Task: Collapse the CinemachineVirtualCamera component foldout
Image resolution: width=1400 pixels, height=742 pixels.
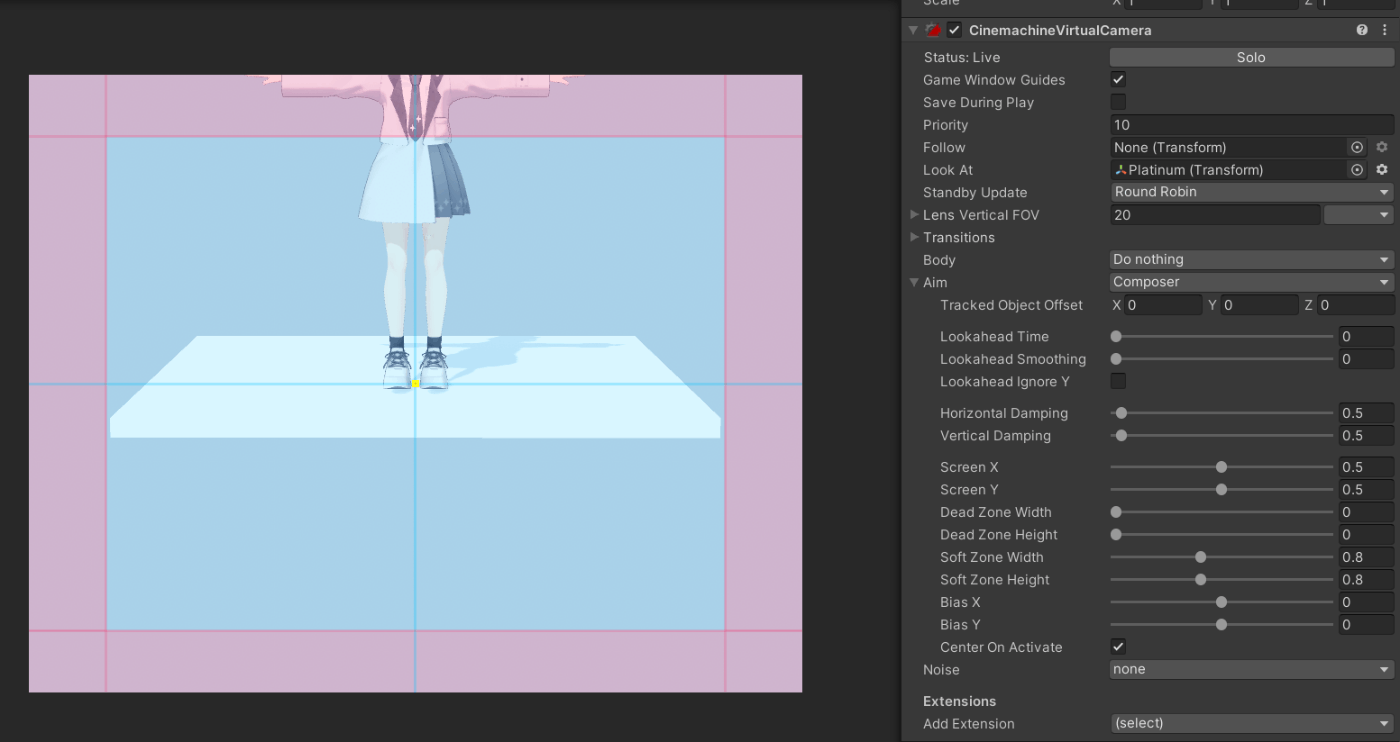Action: coord(913,30)
